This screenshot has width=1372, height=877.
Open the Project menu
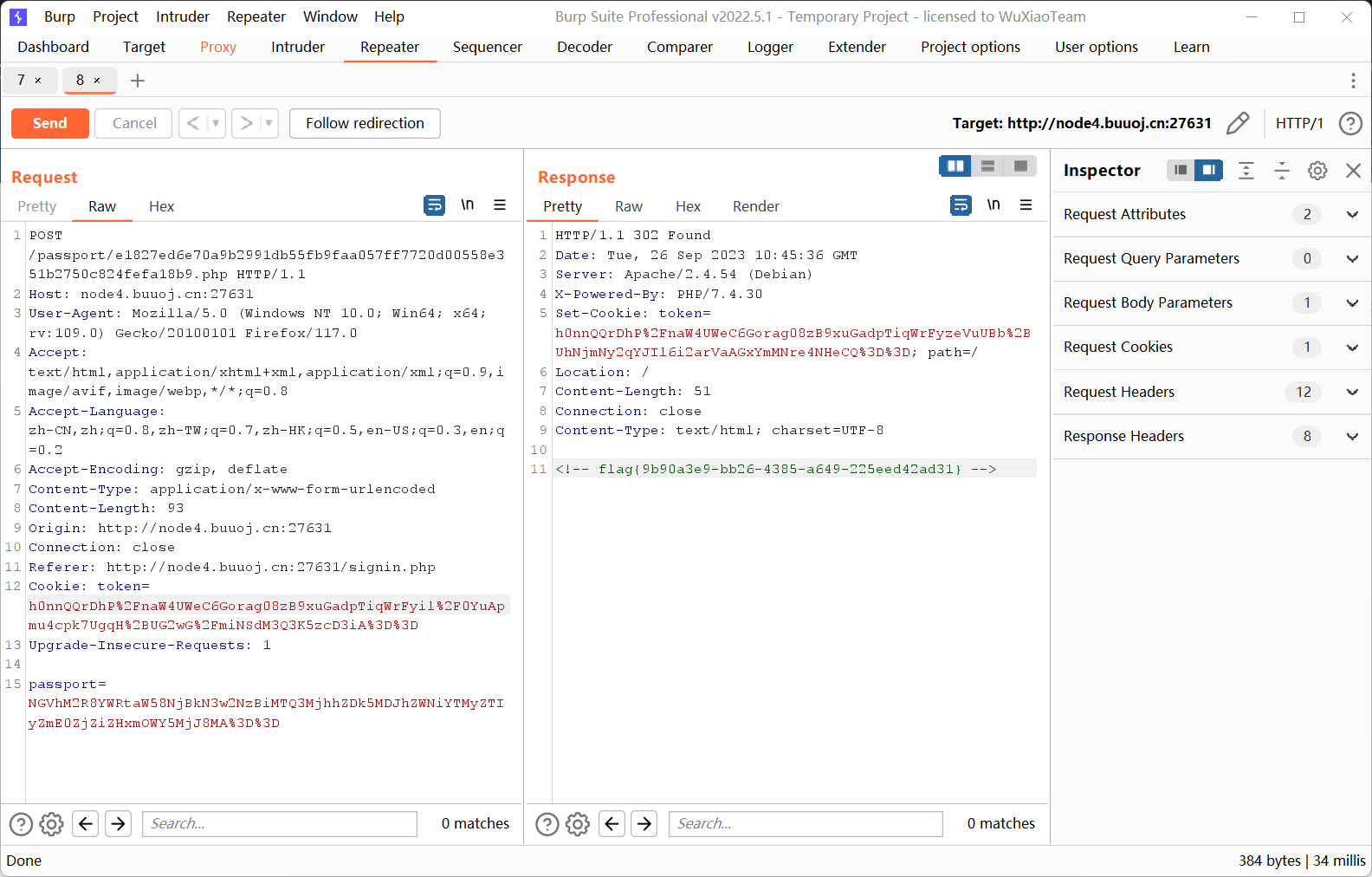115,16
